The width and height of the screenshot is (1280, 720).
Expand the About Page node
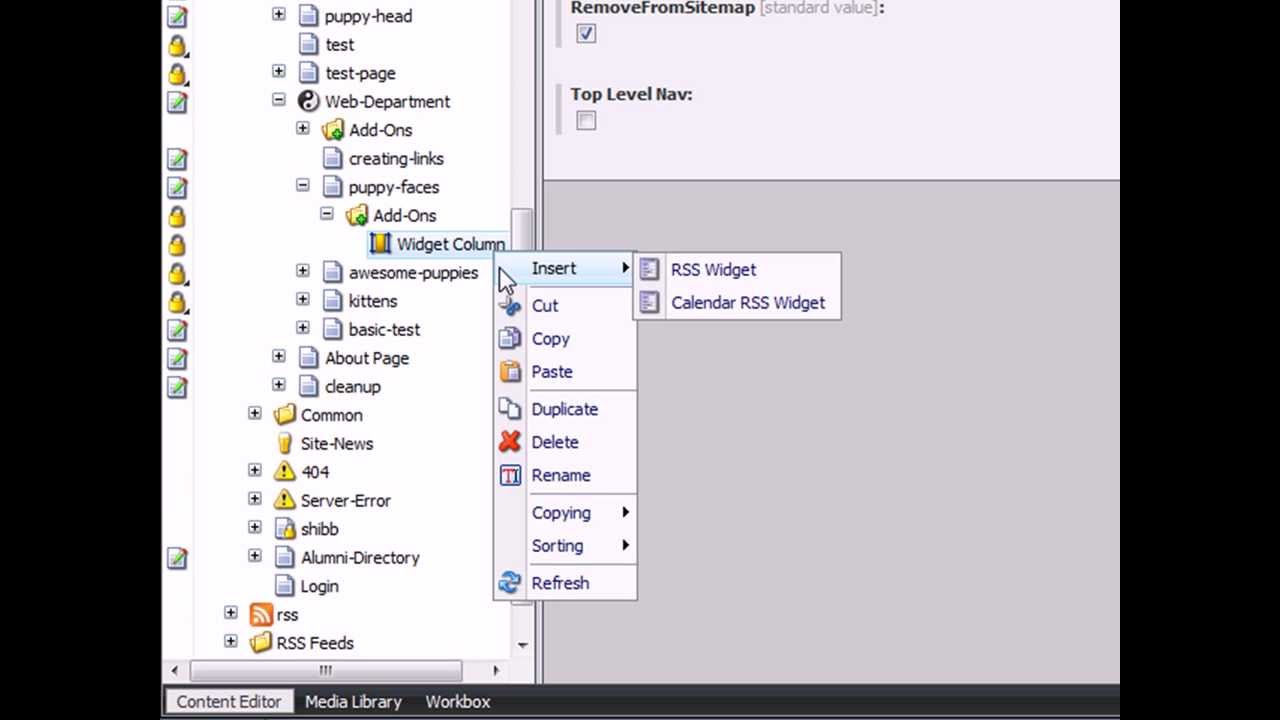279,357
